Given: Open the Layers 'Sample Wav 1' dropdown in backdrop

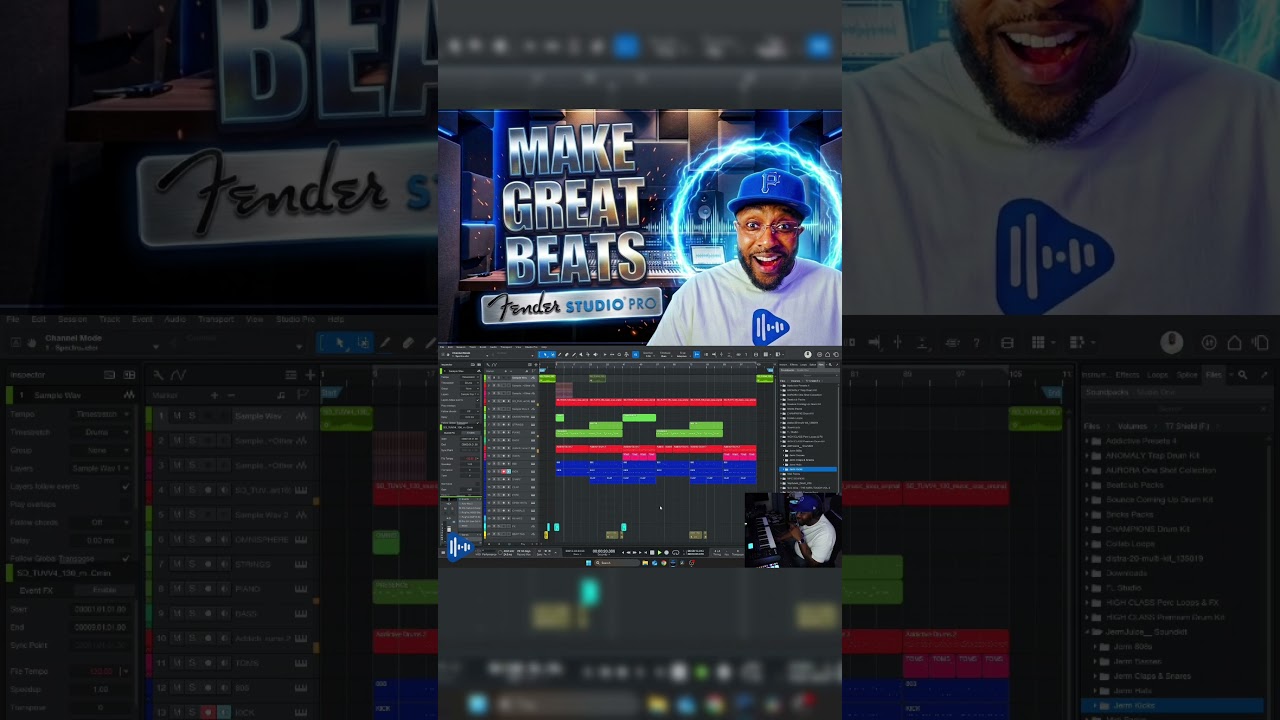Looking at the screenshot, I should click(100, 468).
